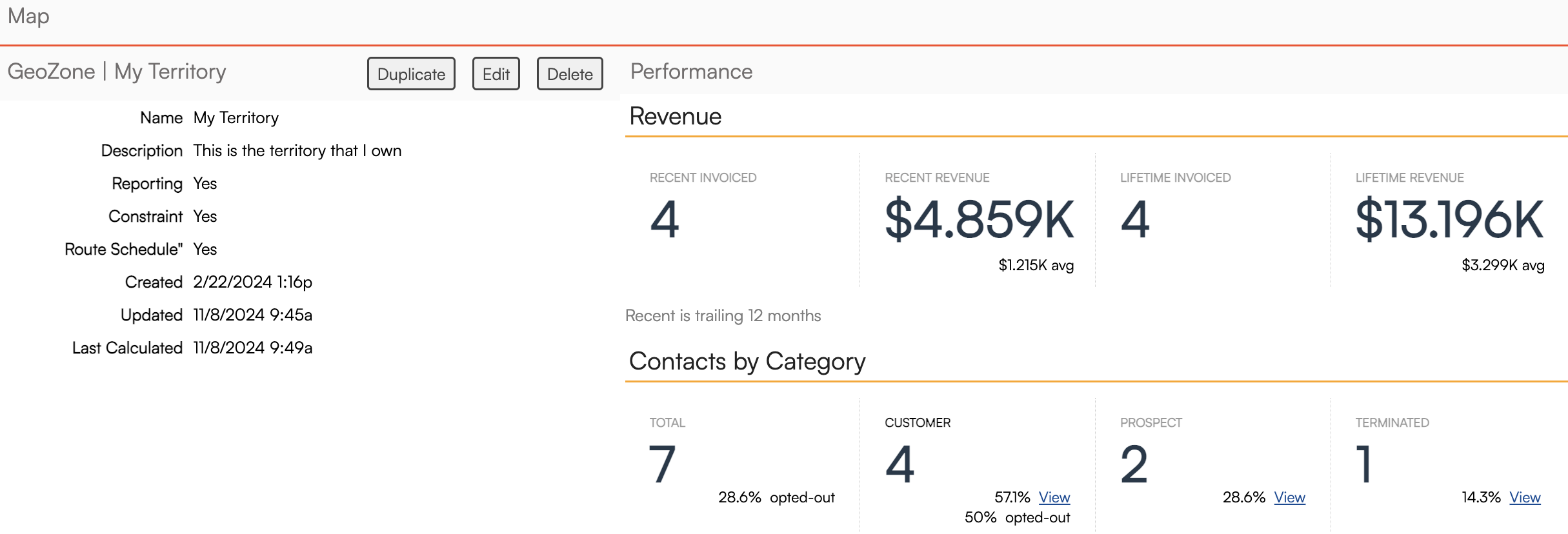Click the Prospect count 2
This screenshot has height=534, width=1568.
1134,464
